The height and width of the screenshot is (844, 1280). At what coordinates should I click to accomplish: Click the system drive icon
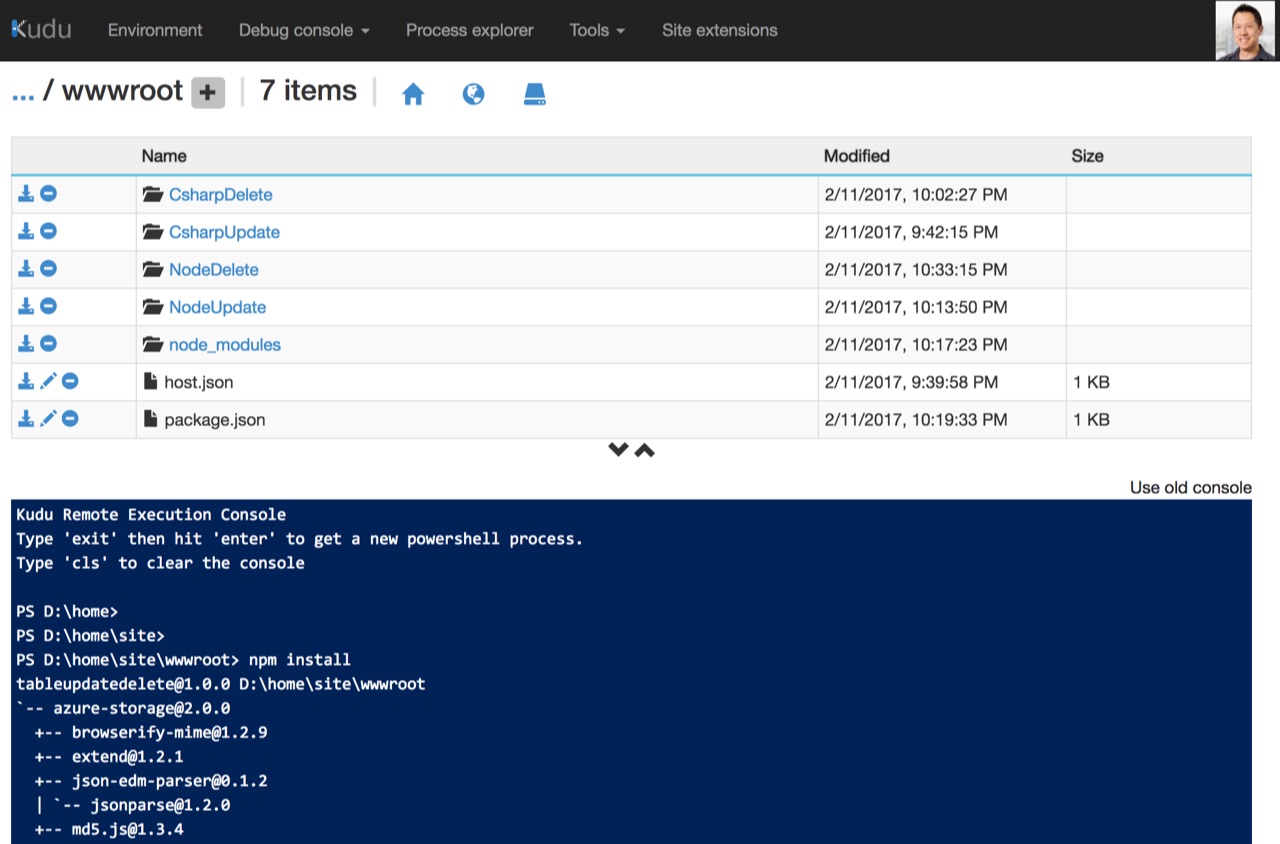point(535,94)
